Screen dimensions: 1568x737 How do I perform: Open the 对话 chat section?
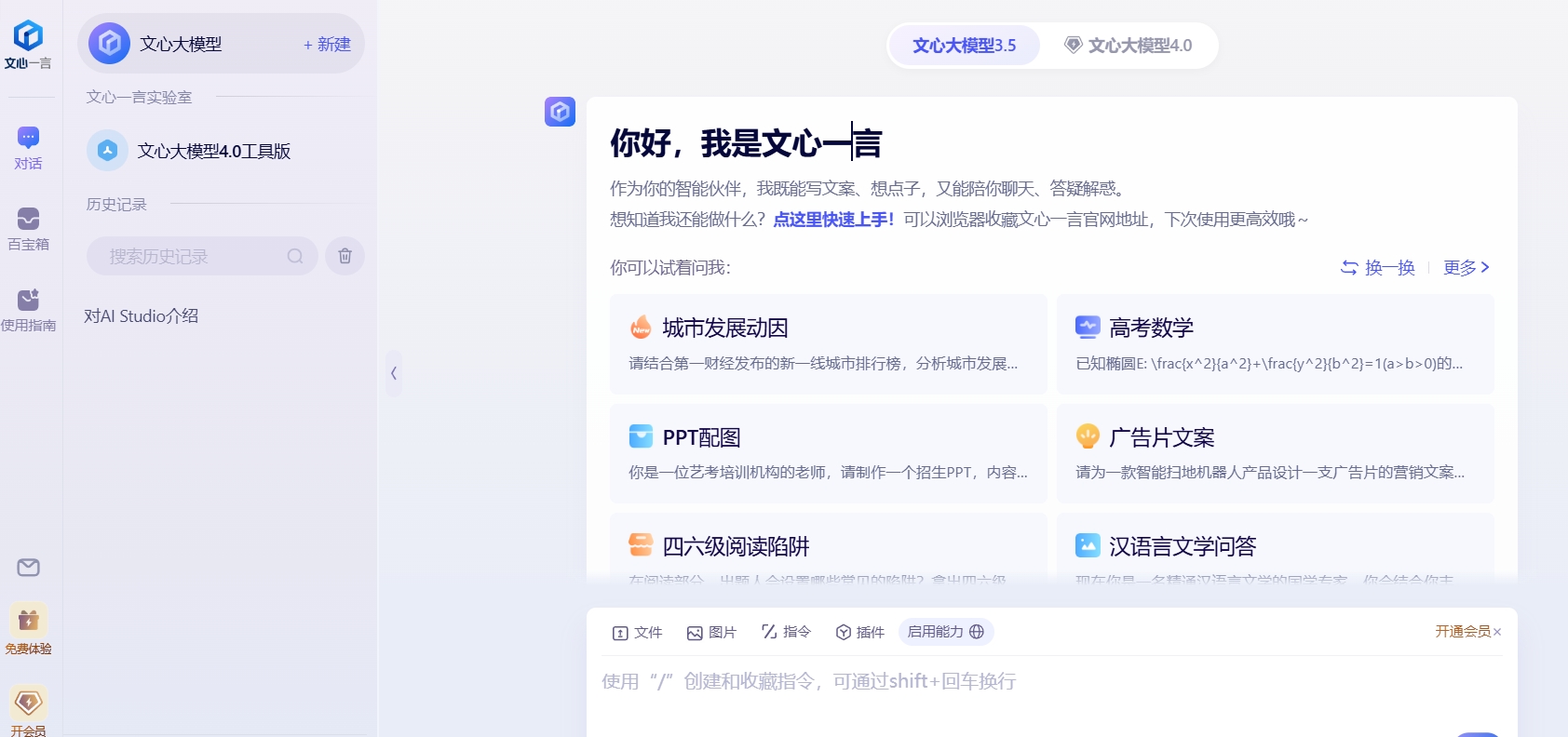[28, 148]
